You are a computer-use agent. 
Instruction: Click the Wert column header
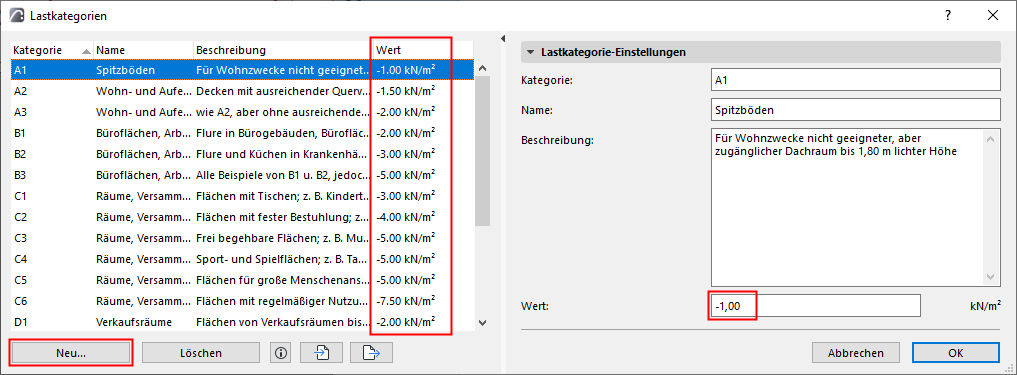[422, 50]
